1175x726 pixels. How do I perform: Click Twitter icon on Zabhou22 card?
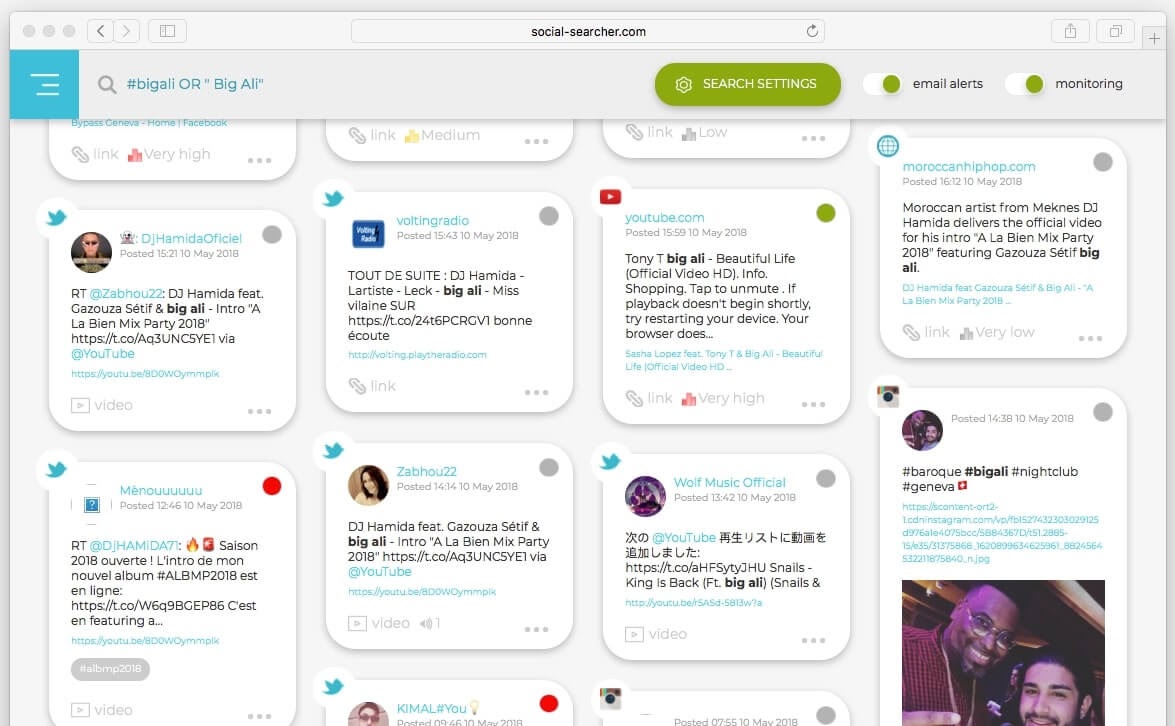coord(333,450)
